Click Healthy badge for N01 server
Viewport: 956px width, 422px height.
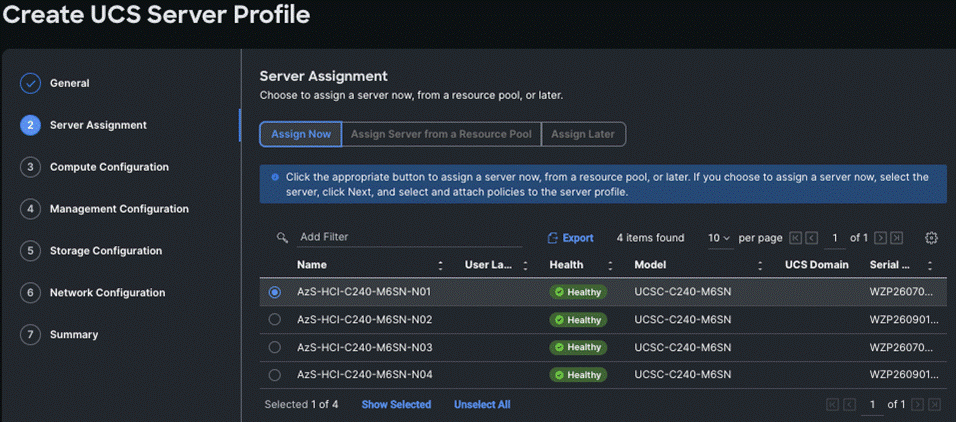tap(578, 292)
